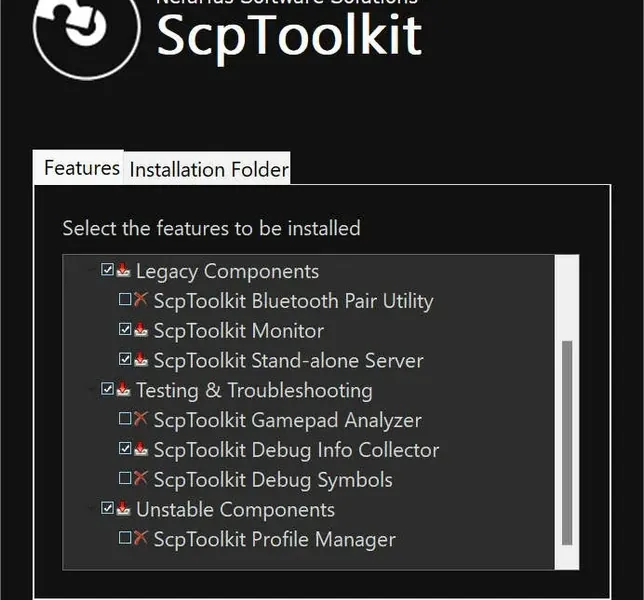The image size is (644, 600).
Task: Click the feature list scrollbar thumb
Action: click(x=567, y=443)
